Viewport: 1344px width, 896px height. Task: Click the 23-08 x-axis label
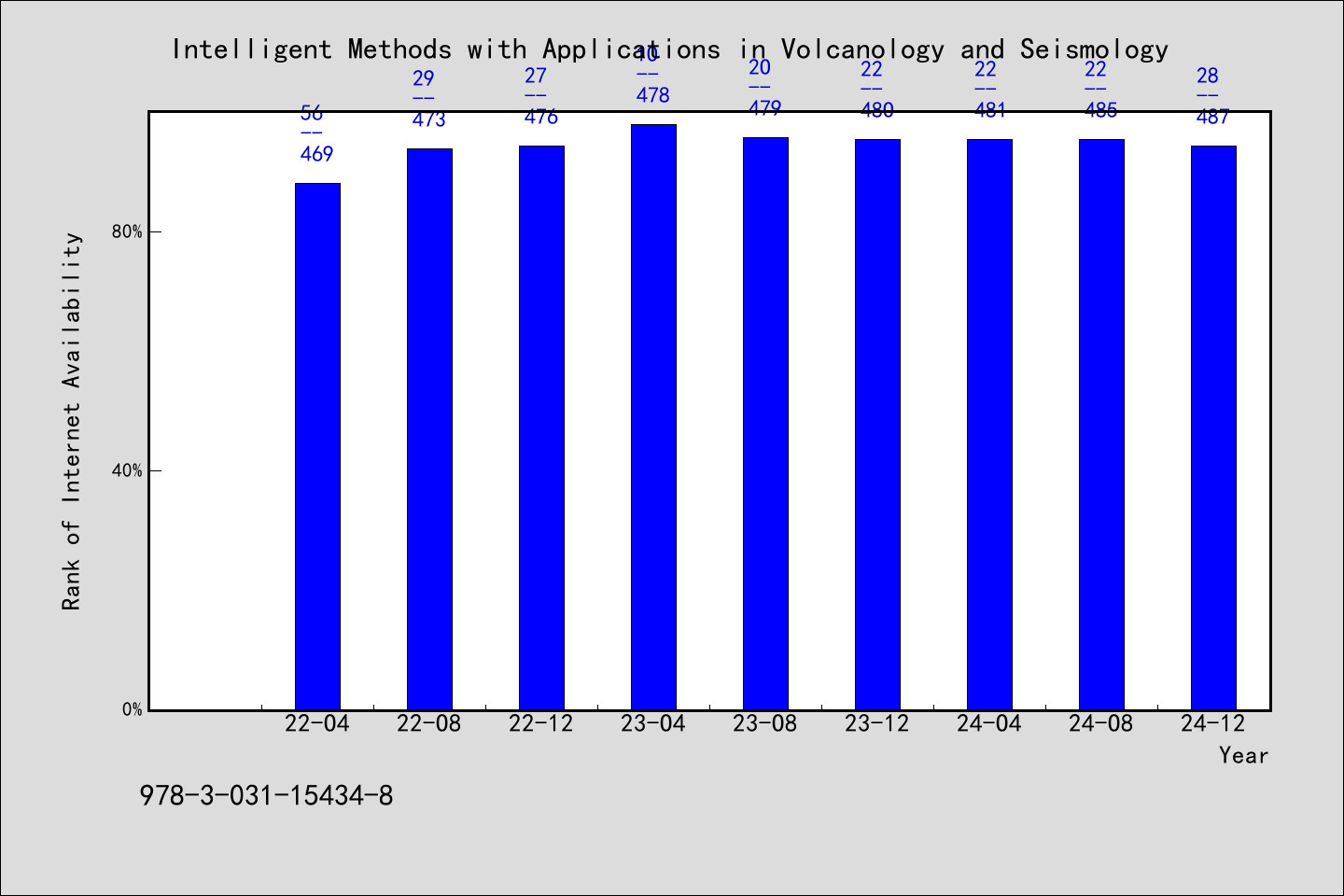[765, 723]
